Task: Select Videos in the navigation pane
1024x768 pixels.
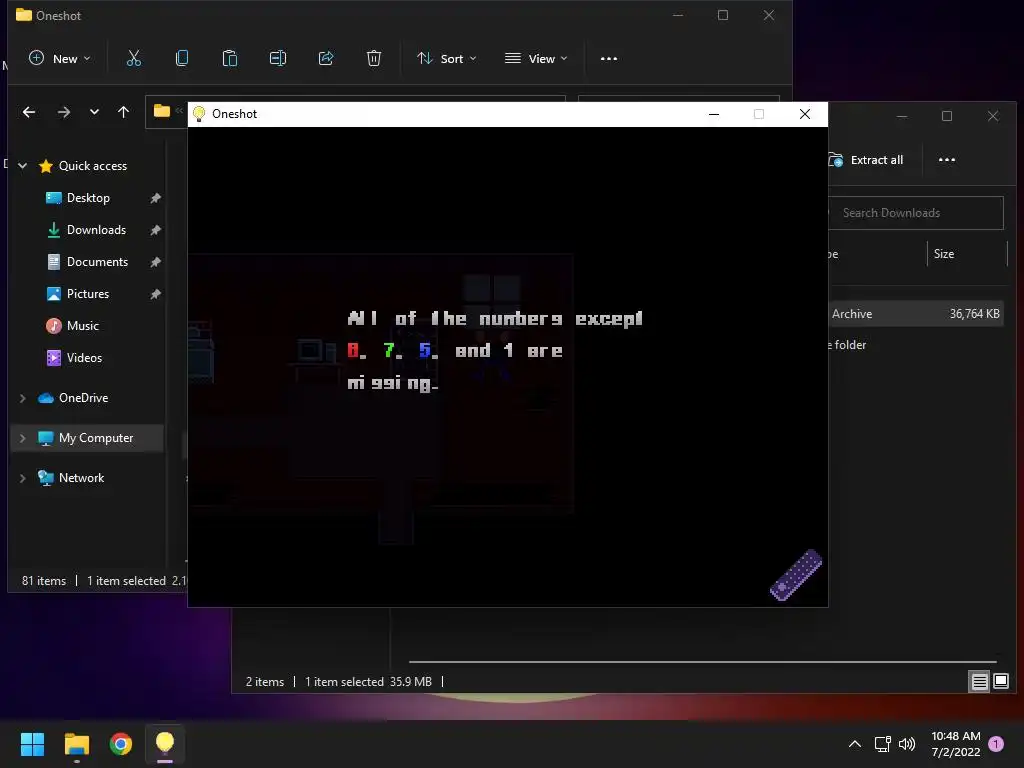Action: pyautogui.click(x=84, y=358)
